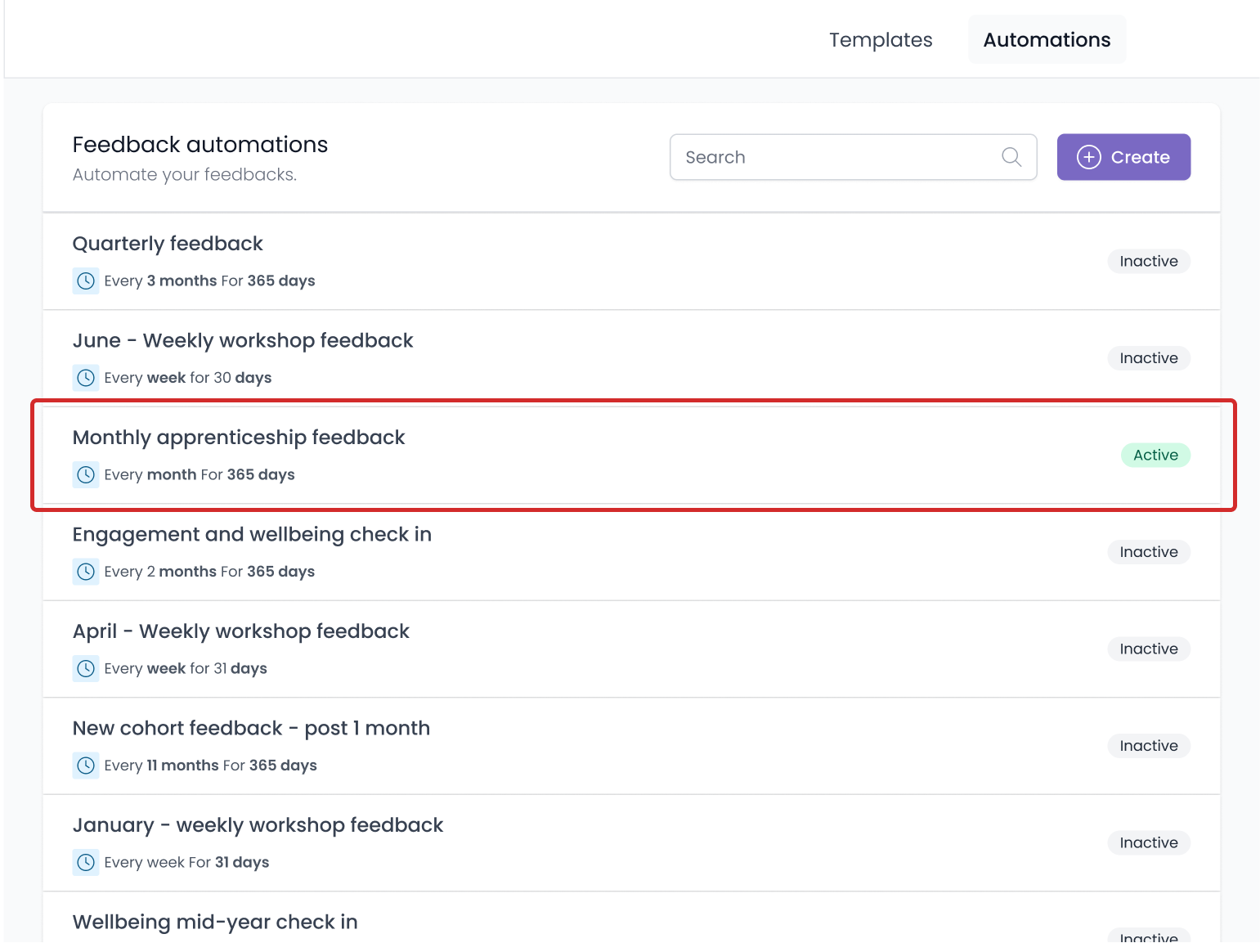Click Inactive badge for Quarterly feedback
The height and width of the screenshot is (952, 1260).
[1149, 261]
